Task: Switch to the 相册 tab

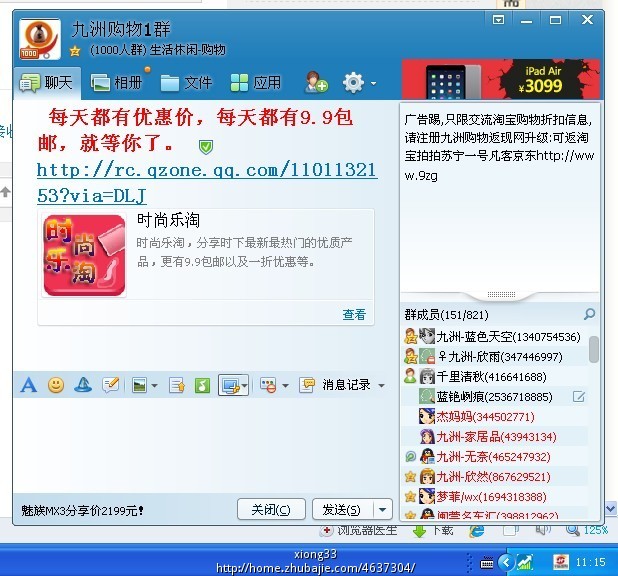Action: 117,83
